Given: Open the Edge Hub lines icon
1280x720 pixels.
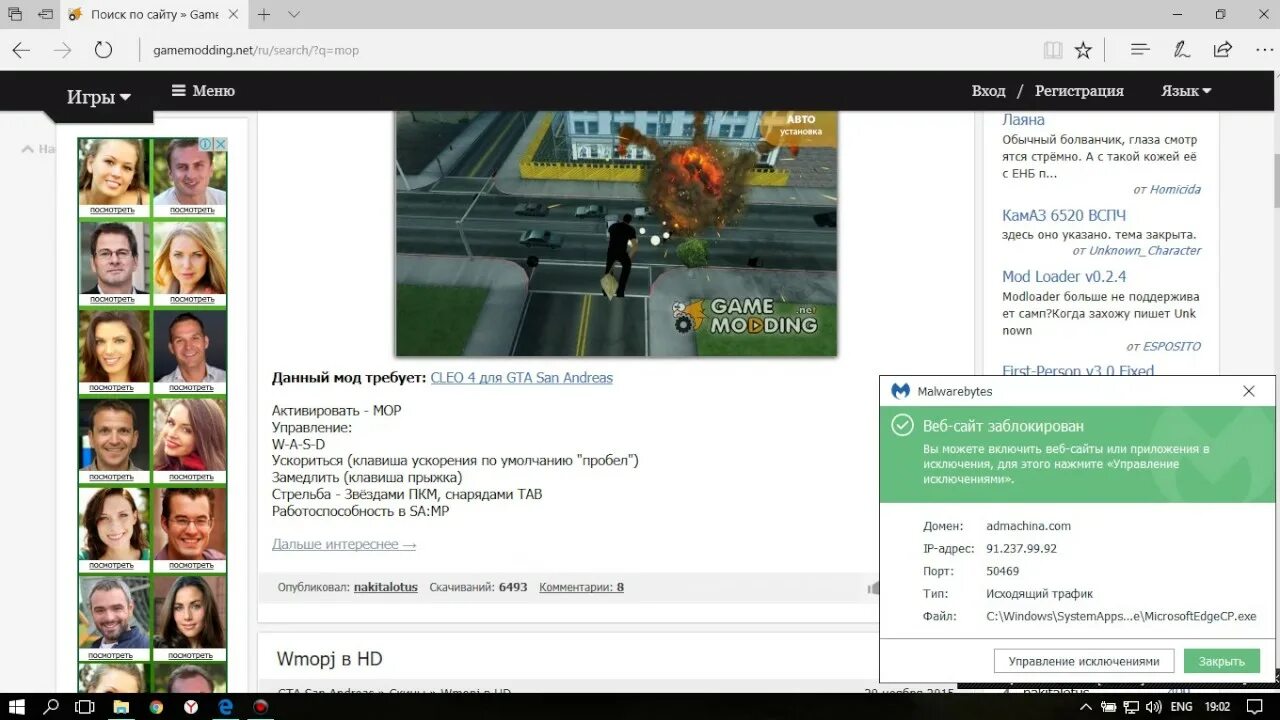Looking at the screenshot, I should click(1140, 49).
